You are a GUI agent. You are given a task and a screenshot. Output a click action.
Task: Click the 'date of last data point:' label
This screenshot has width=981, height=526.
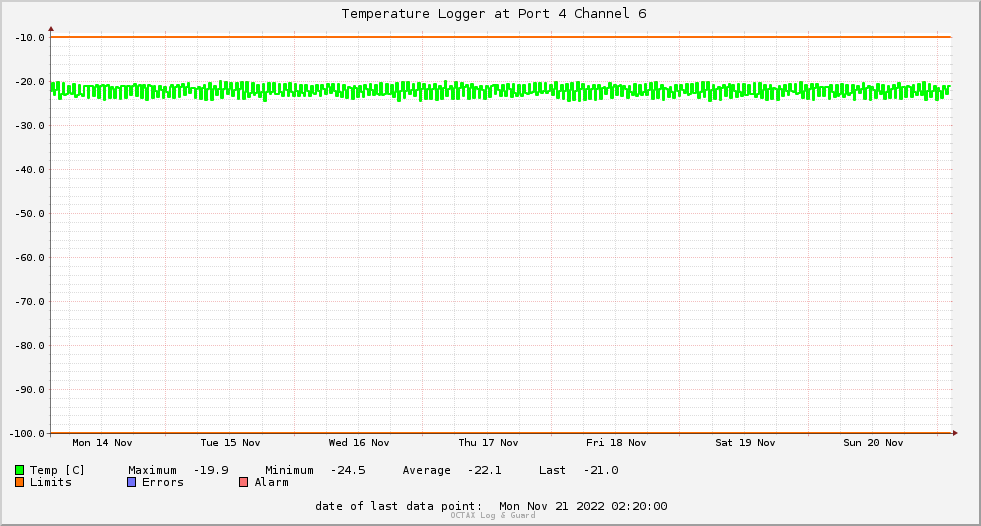tap(399, 506)
